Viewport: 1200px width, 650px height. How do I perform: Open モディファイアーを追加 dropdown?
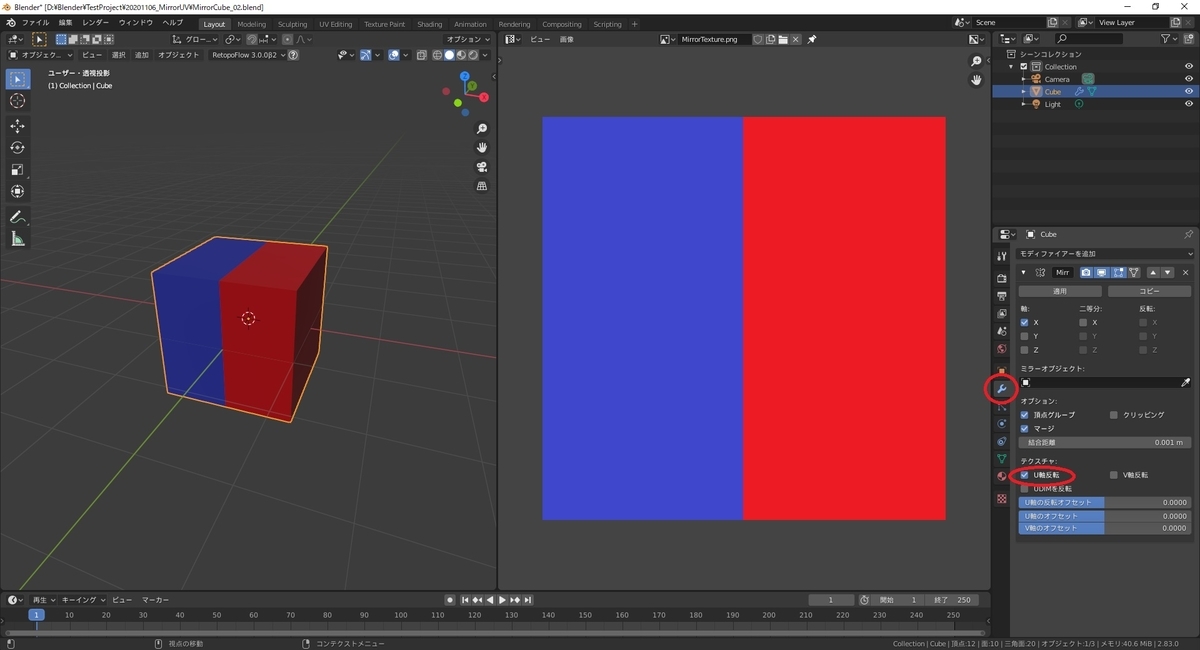[x=1106, y=254]
